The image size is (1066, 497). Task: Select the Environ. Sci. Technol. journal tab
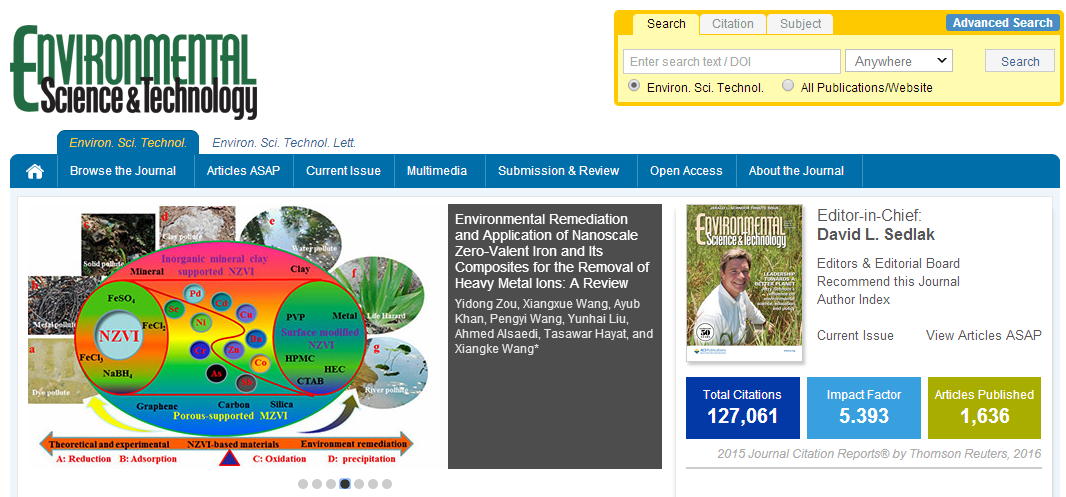tap(128, 143)
